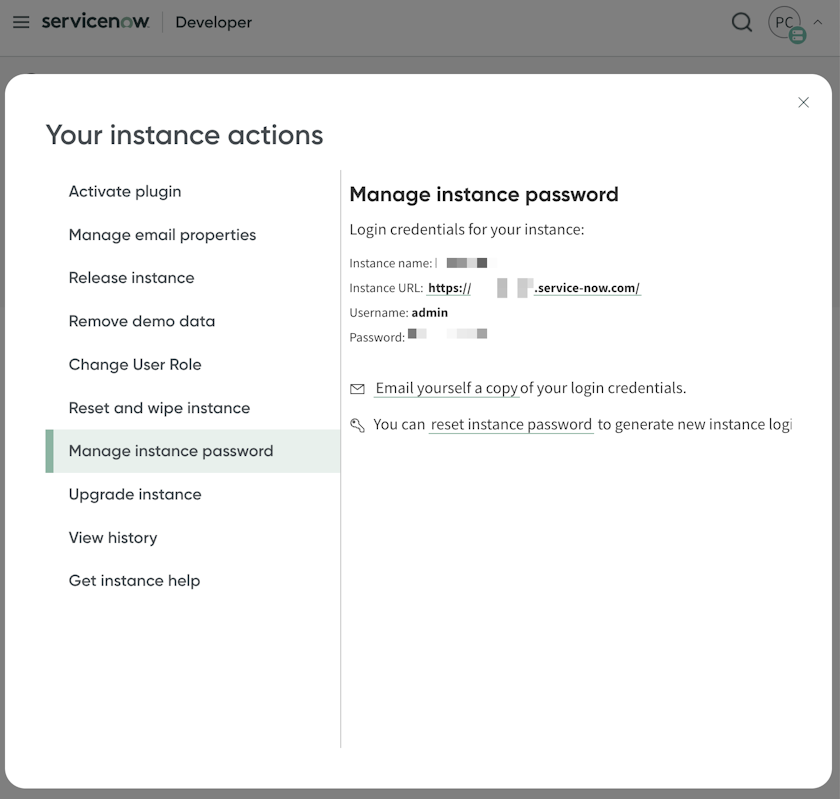Open the PC avatar profile icon
The height and width of the screenshot is (799, 840).
click(x=784, y=22)
